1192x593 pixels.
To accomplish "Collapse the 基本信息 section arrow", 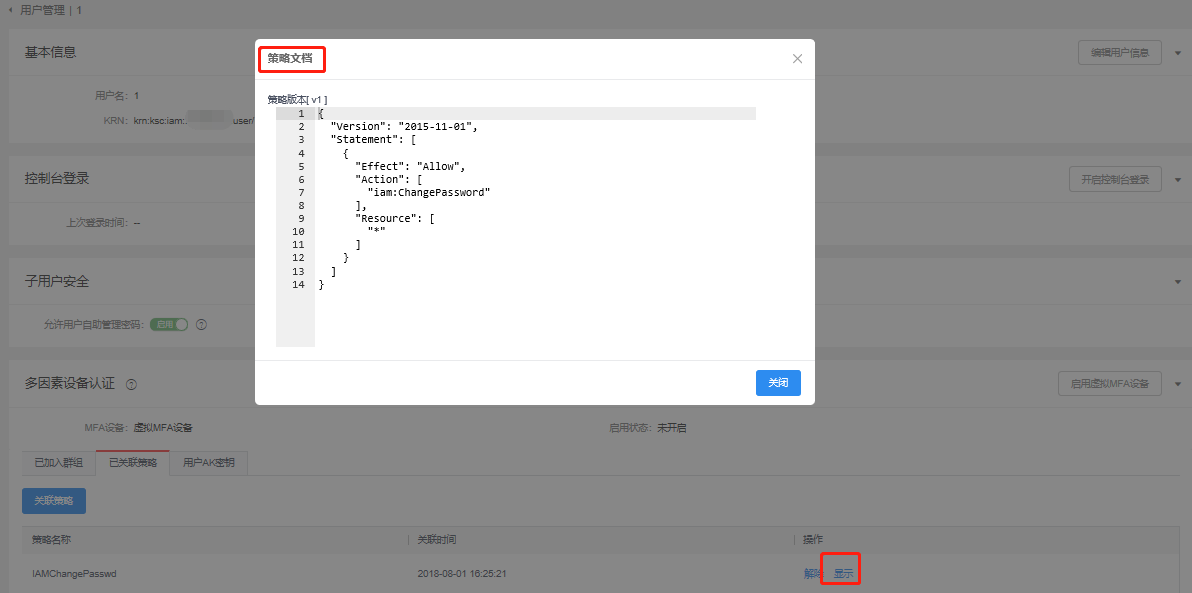I will pyautogui.click(x=1177, y=53).
